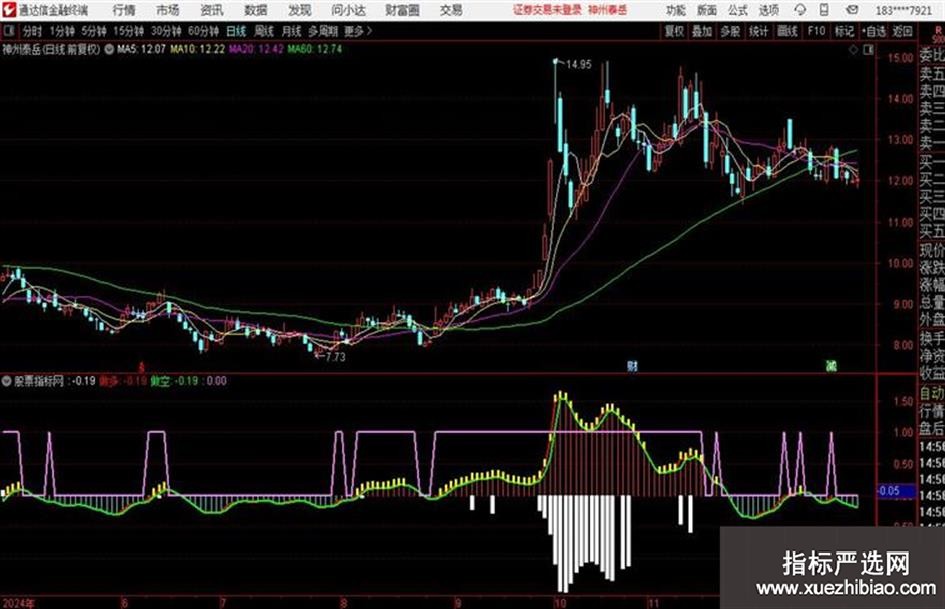
Task: Click the 7.73 low price label
Action: click(335, 356)
